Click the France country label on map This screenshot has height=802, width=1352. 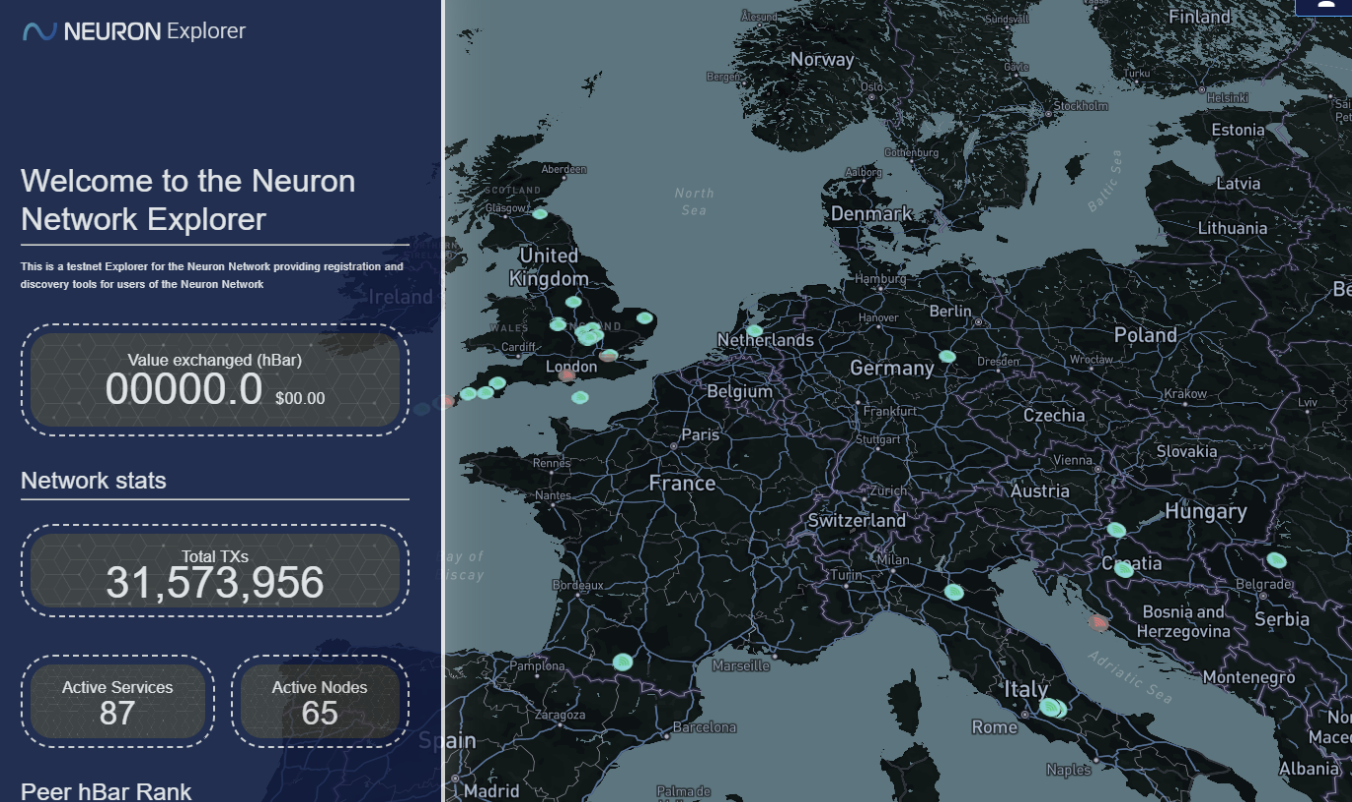(682, 483)
